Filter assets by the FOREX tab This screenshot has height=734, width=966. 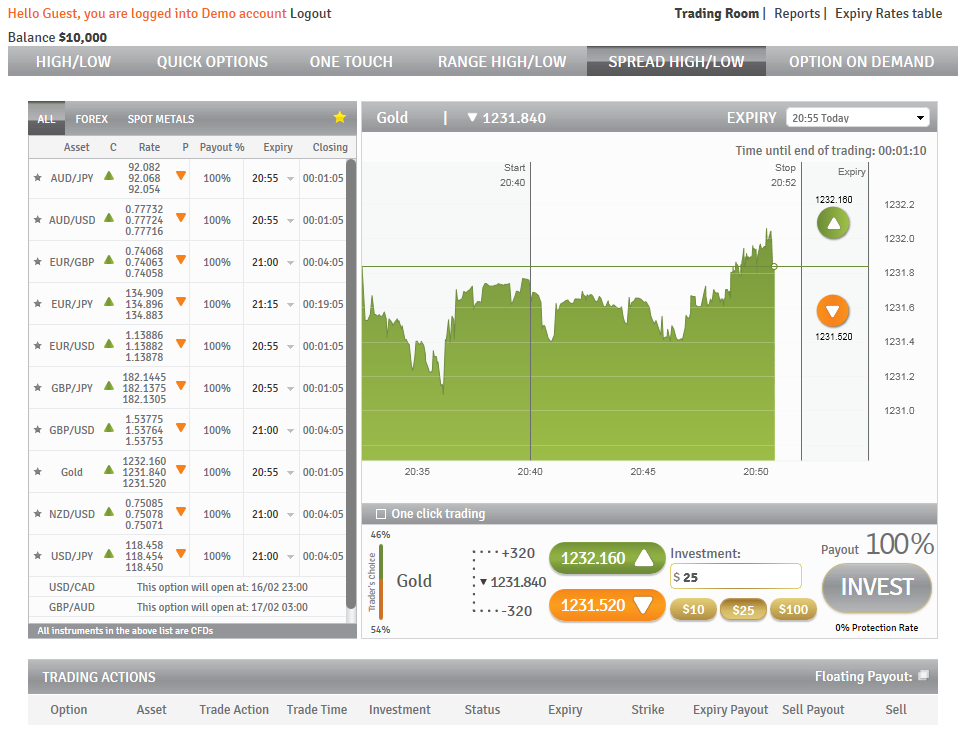(x=92, y=119)
